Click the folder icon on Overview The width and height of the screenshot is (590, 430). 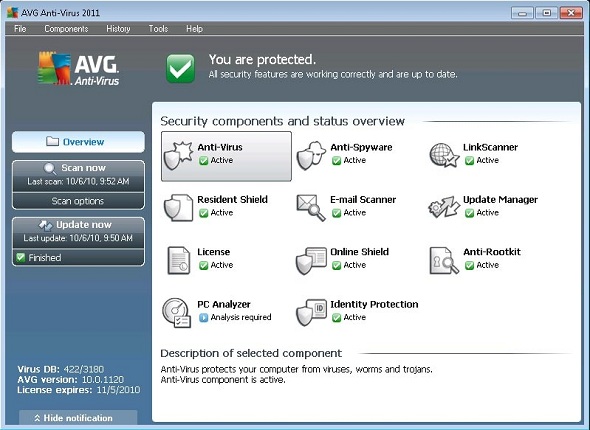tap(52, 141)
